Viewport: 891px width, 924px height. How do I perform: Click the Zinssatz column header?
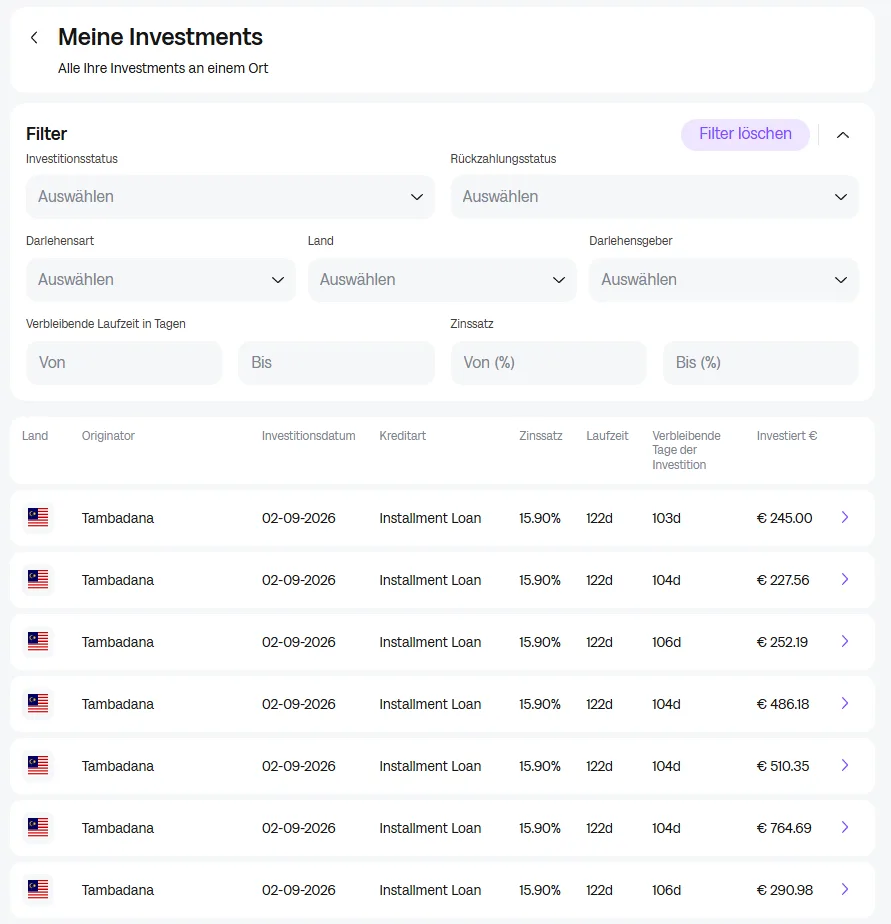(x=540, y=436)
